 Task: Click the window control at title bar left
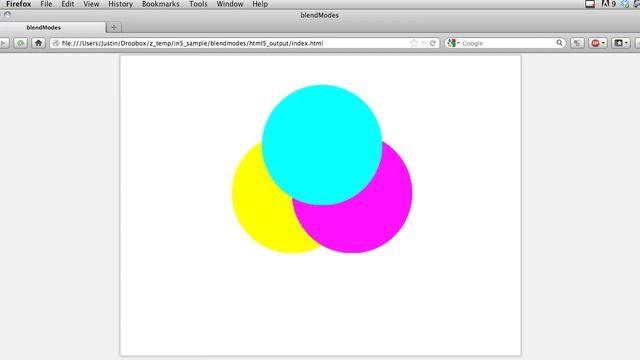tap(7, 15)
